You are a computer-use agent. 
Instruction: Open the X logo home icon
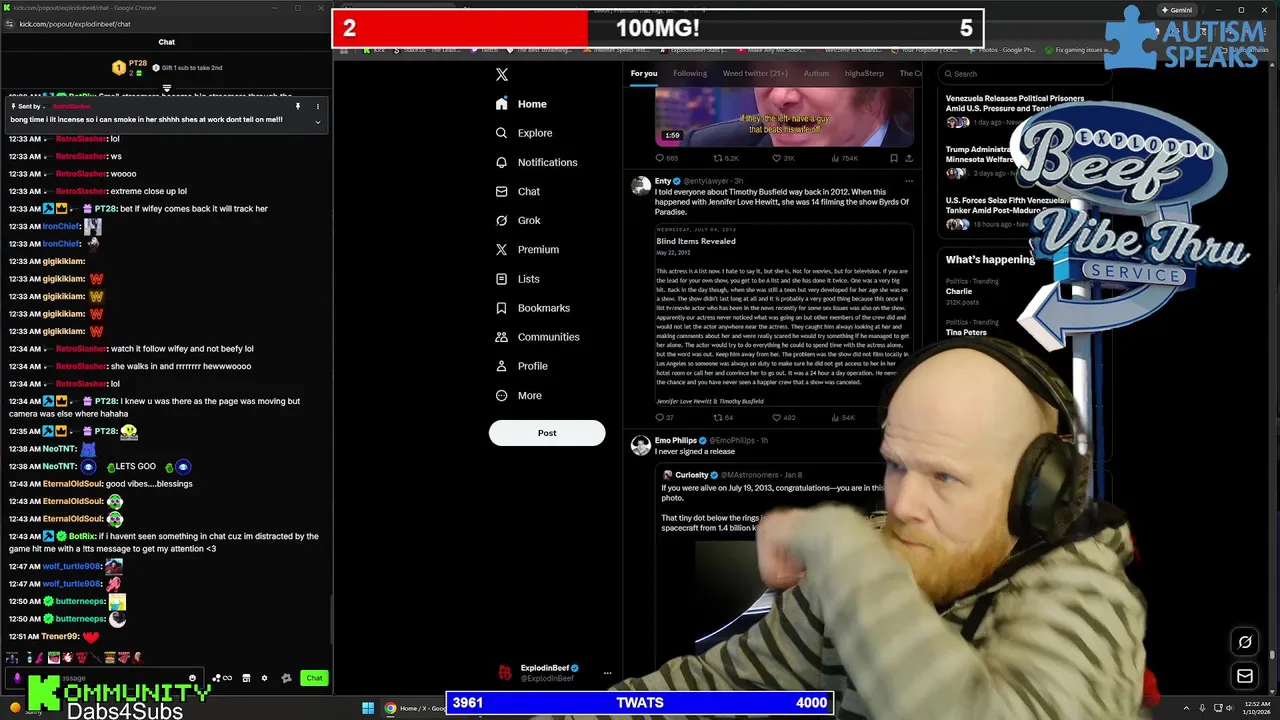coord(502,74)
